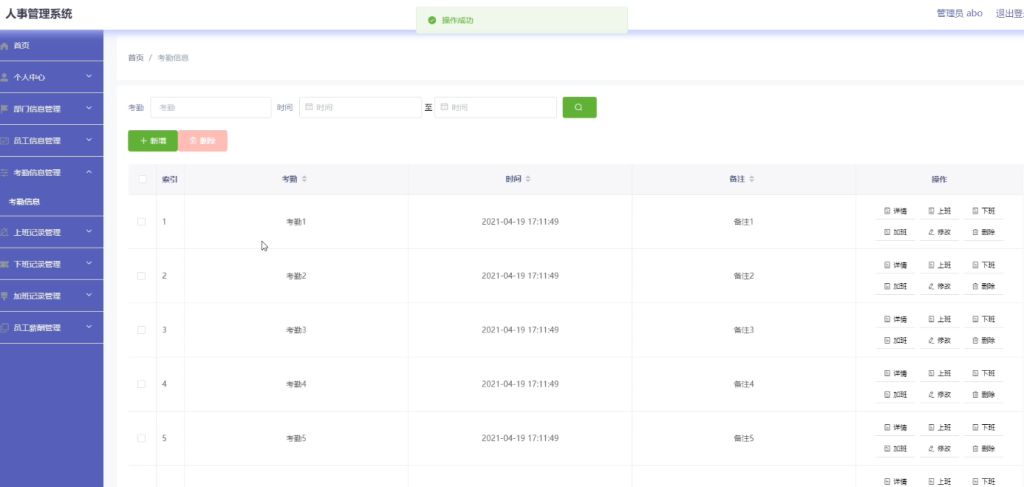Check the checkbox for row 1

click(142, 222)
